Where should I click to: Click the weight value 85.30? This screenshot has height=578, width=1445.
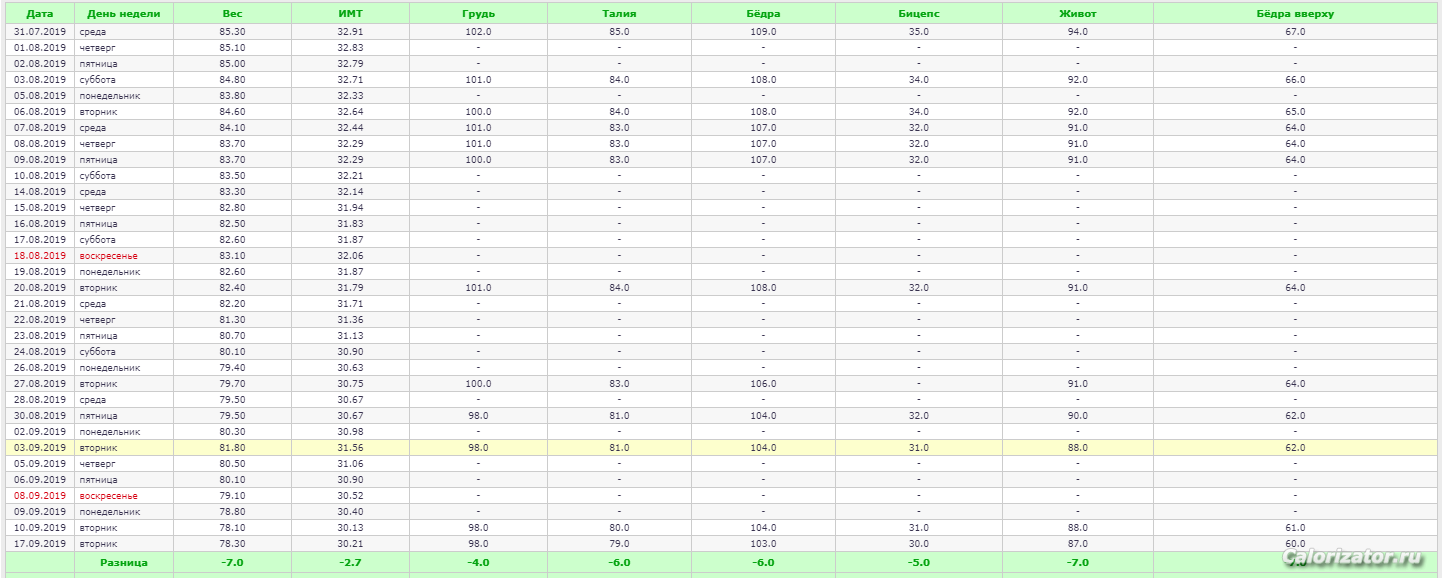click(x=232, y=32)
